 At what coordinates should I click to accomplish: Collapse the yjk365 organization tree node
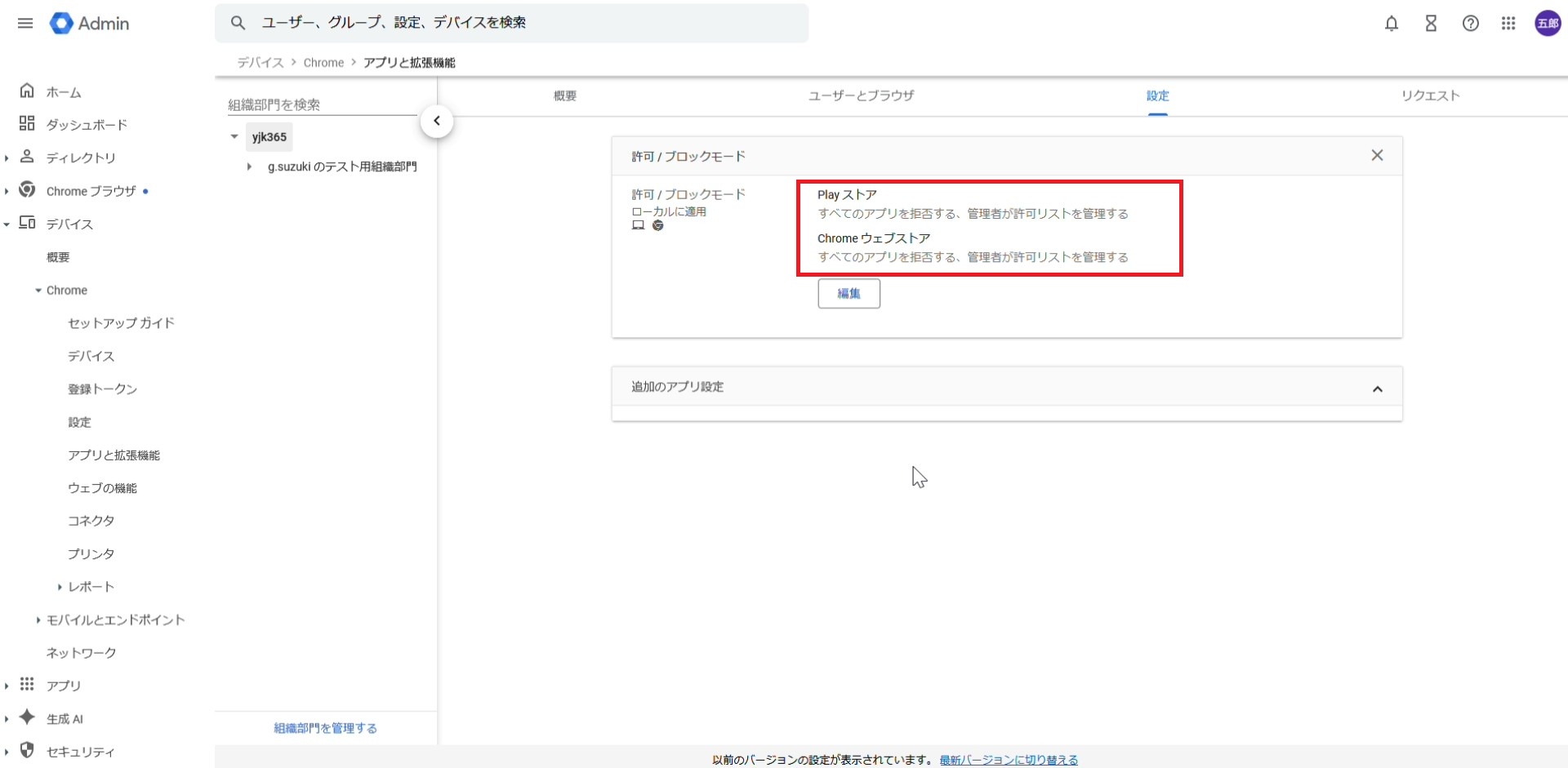coord(234,137)
